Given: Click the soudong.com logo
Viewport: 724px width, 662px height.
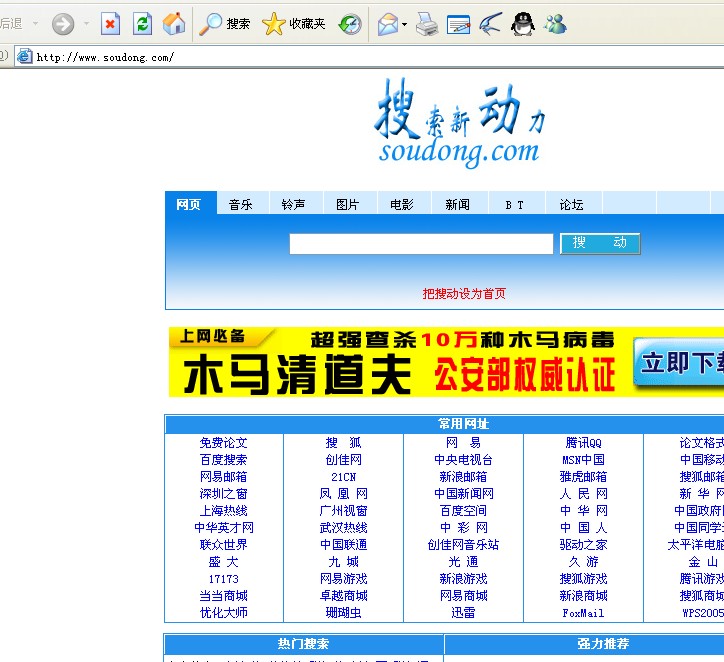Looking at the screenshot, I should 459,122.
